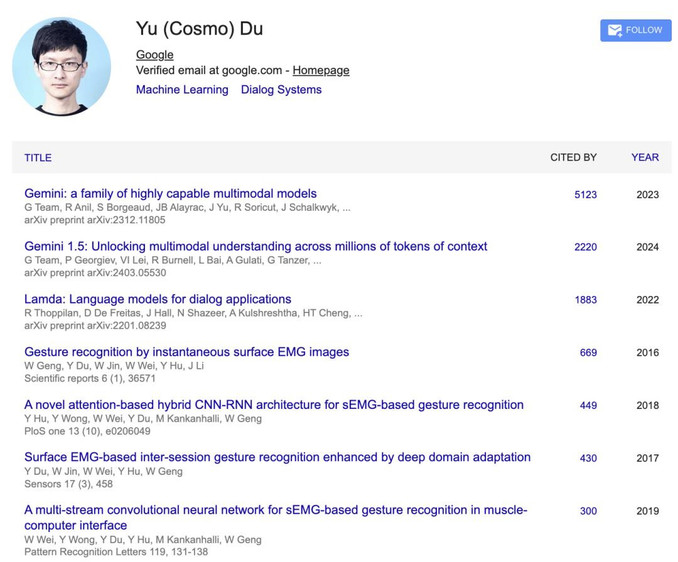Sort publications by TITLE column header

pyautogui.click(x=38, y=158)
